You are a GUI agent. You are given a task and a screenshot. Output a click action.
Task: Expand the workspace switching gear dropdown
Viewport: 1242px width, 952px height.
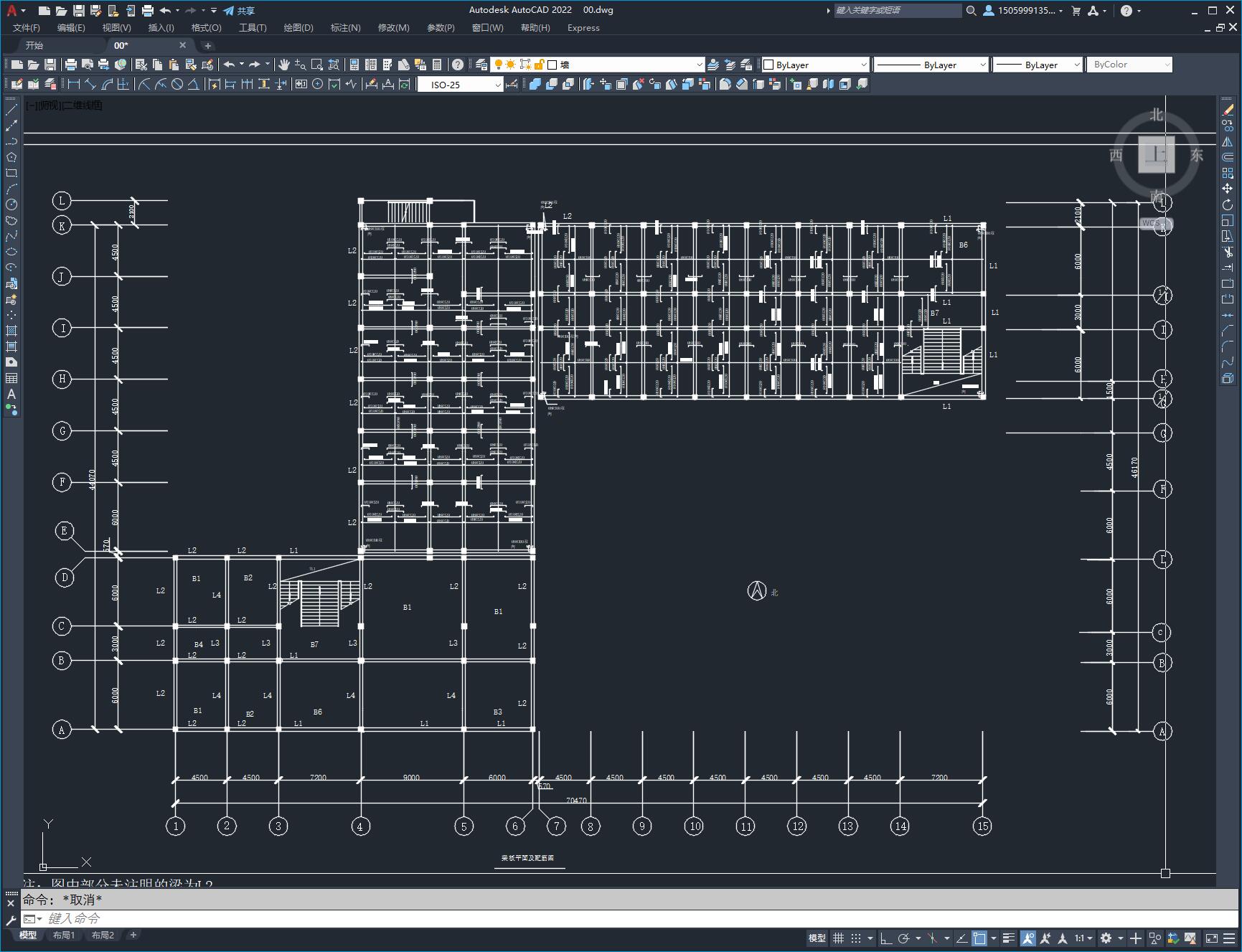pyautogui.click(x=1121, y=938)
